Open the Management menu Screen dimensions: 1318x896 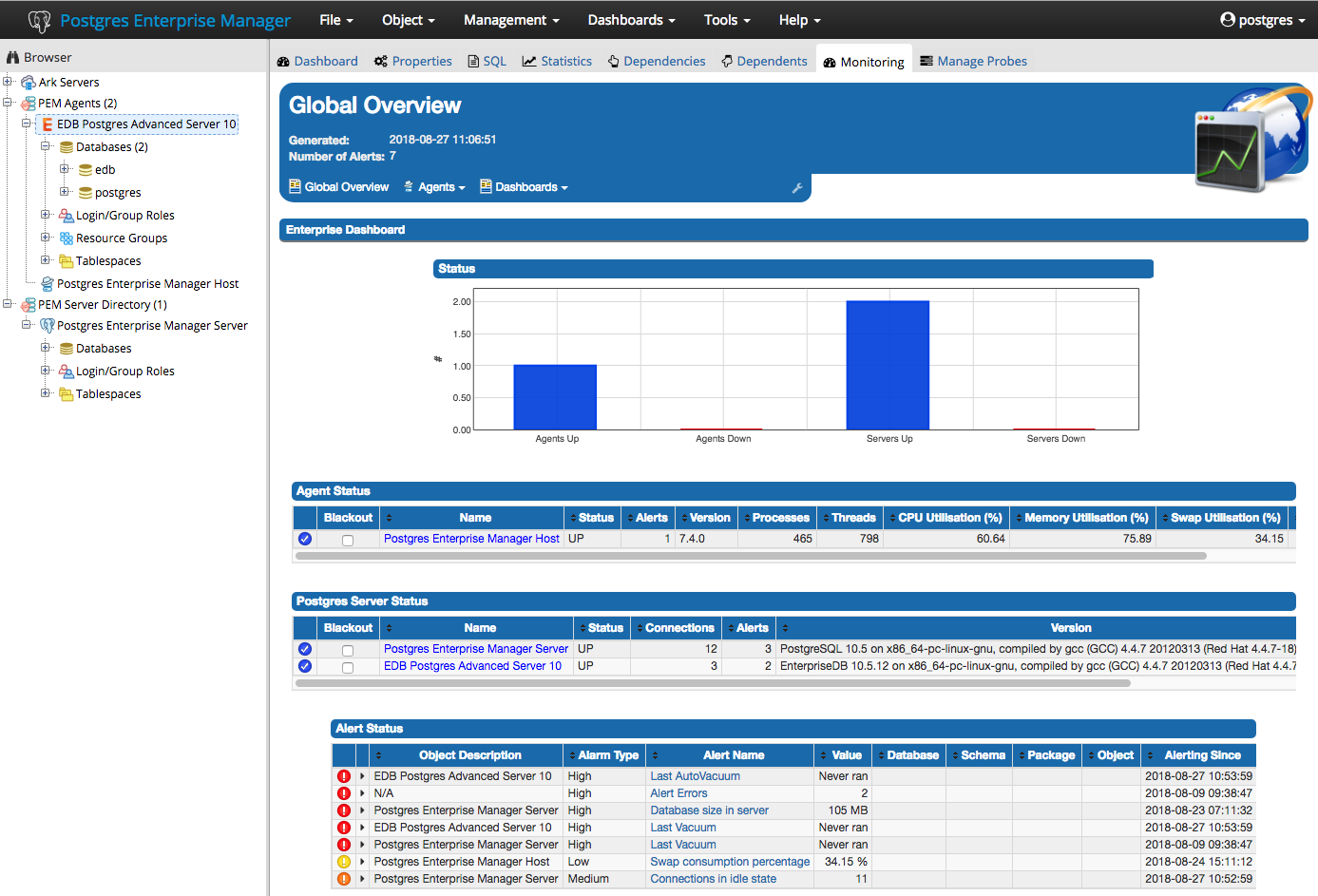coord(511,20)
